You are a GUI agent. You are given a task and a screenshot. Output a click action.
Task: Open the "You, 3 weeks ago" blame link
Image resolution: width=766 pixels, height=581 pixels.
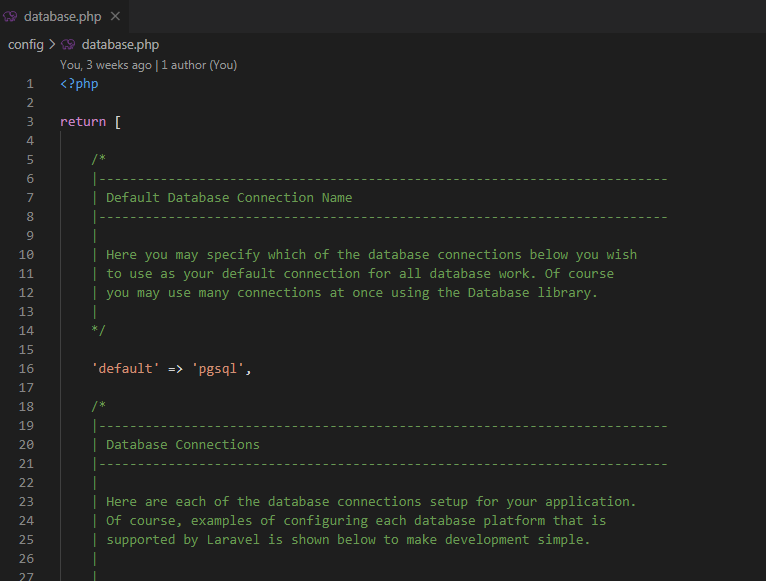pos(106,65)
